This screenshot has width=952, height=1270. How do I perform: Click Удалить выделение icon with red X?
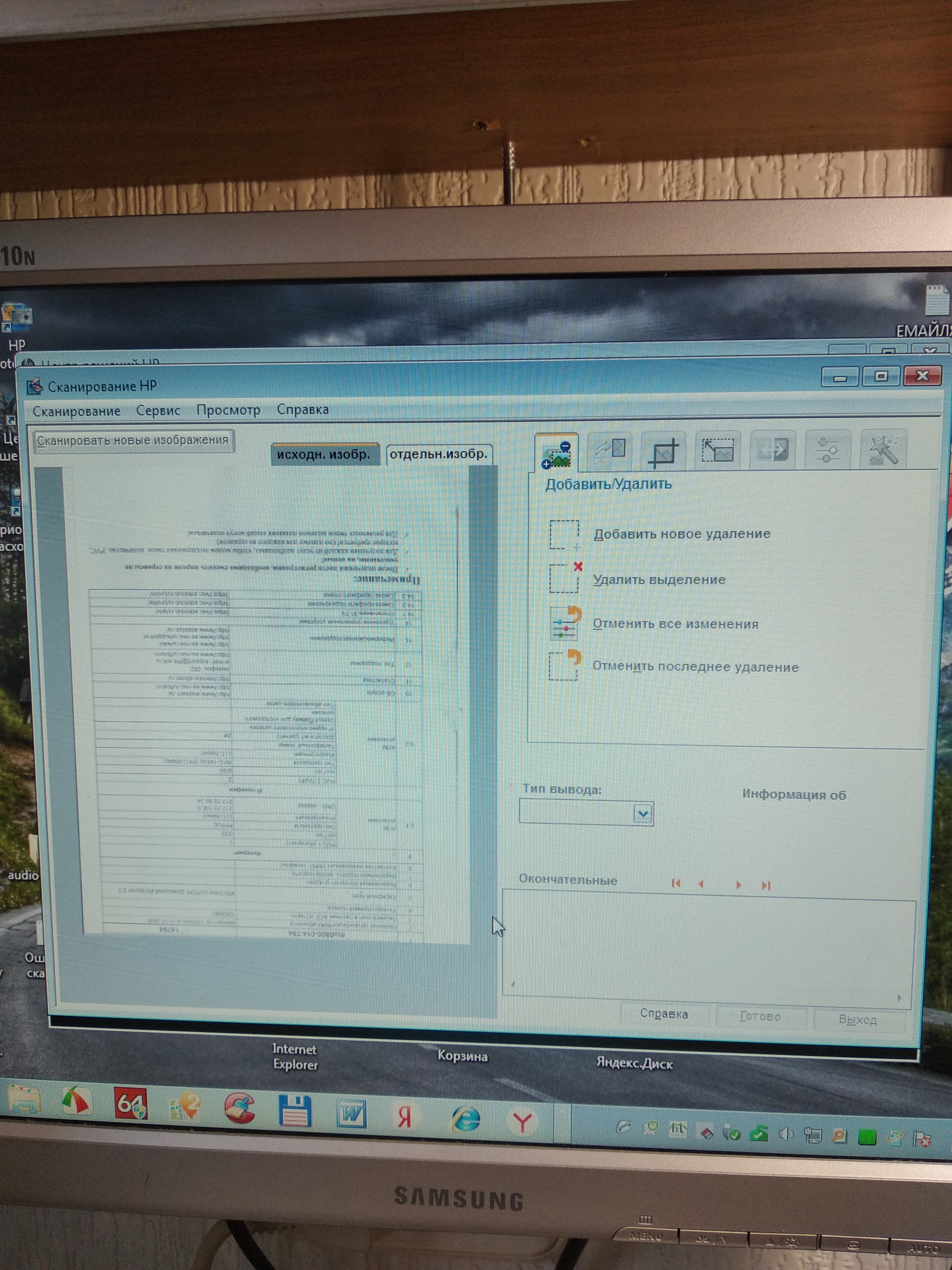pos(565,578)
